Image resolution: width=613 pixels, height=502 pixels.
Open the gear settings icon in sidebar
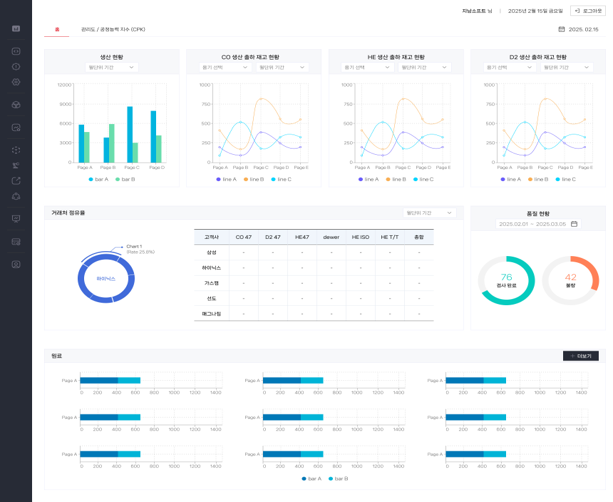point(16,82)
